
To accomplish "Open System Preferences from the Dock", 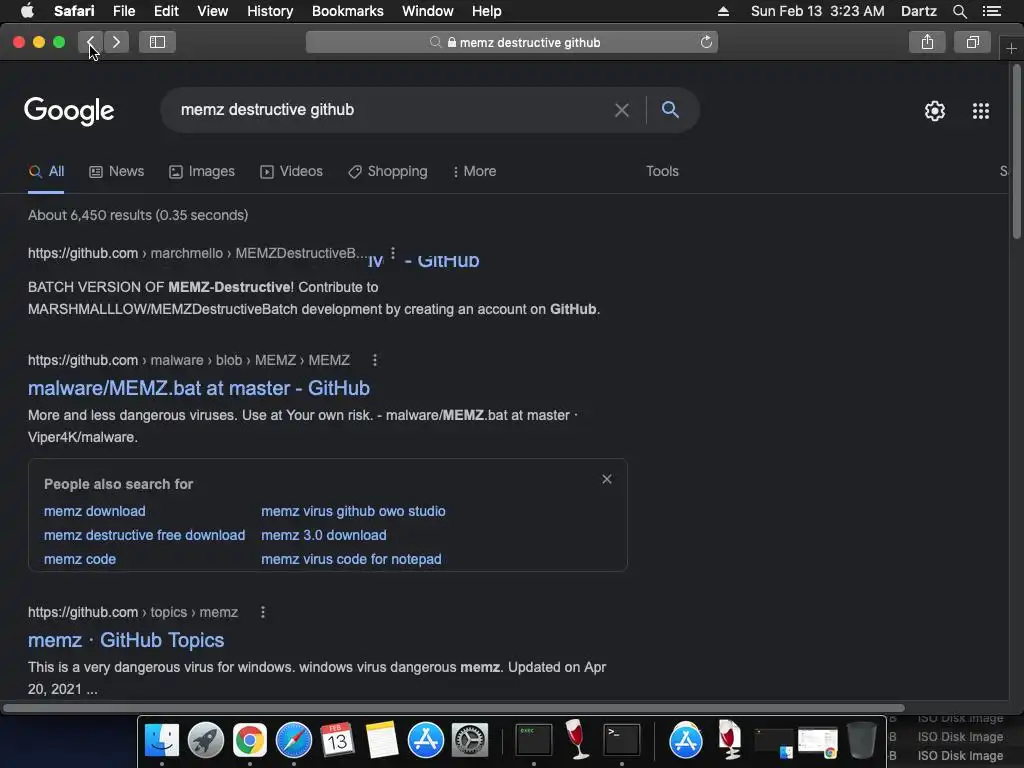I will tap(470, 741).
